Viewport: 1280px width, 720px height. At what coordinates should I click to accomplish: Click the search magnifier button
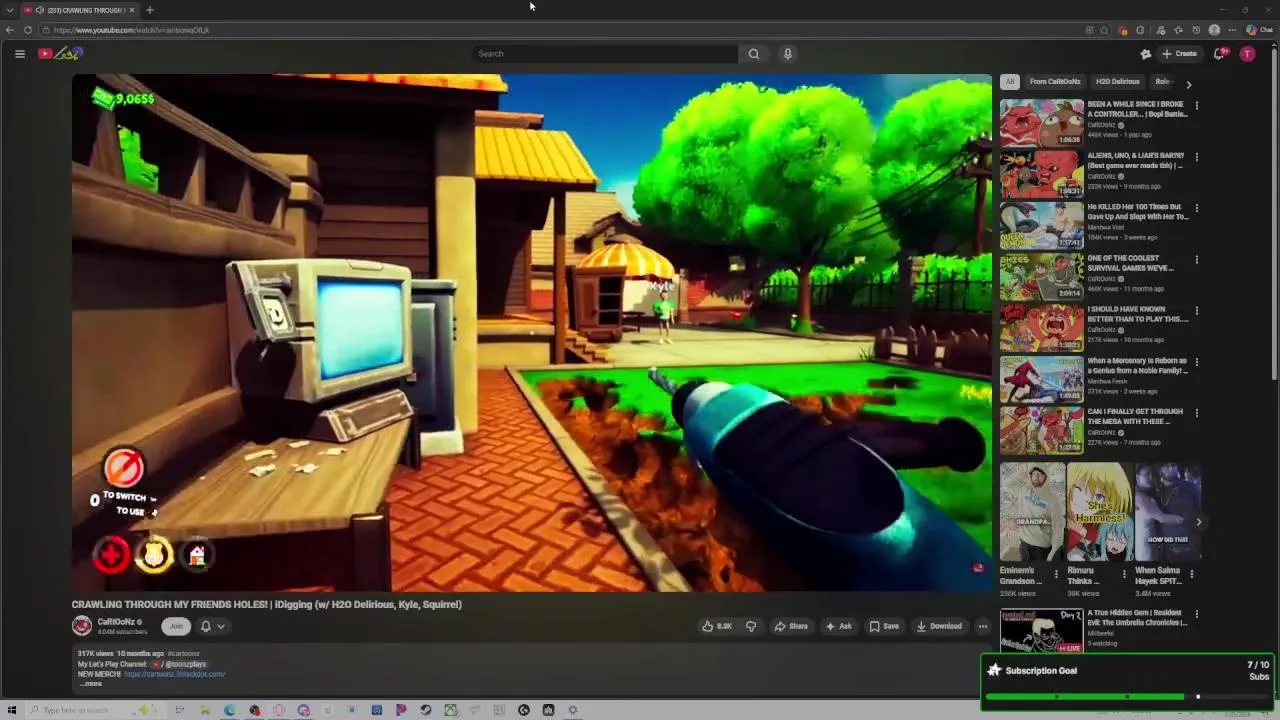pos(754,54)
